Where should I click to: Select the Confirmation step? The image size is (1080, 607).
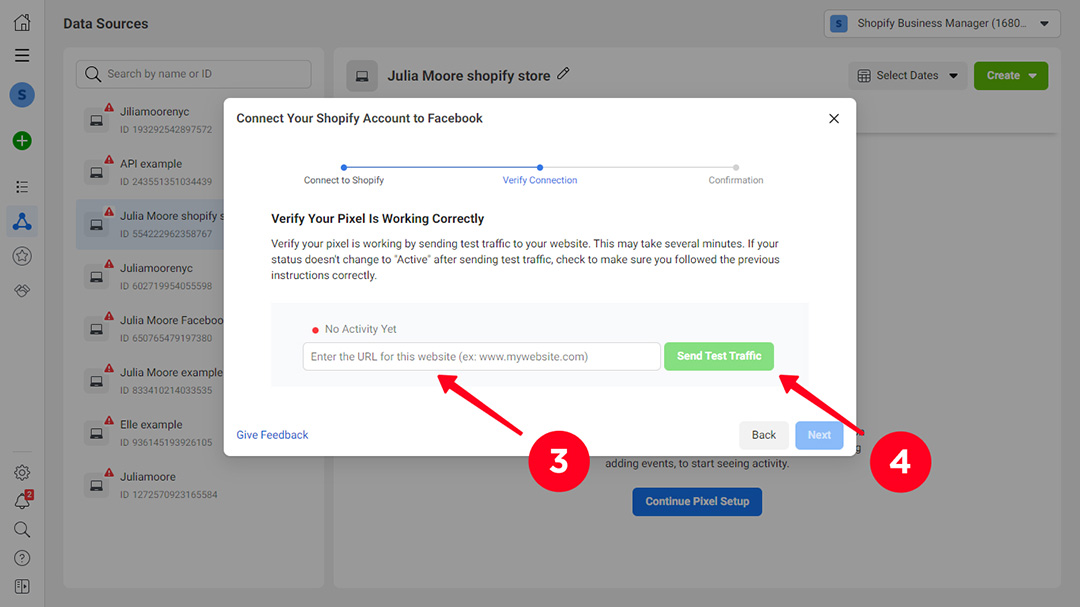[736, 174]
